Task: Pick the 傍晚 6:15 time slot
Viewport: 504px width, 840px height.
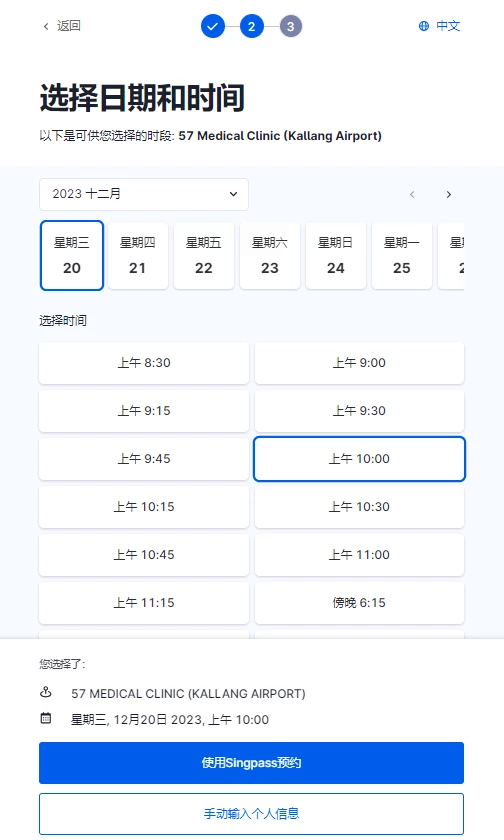Action: tap(359, 603)
